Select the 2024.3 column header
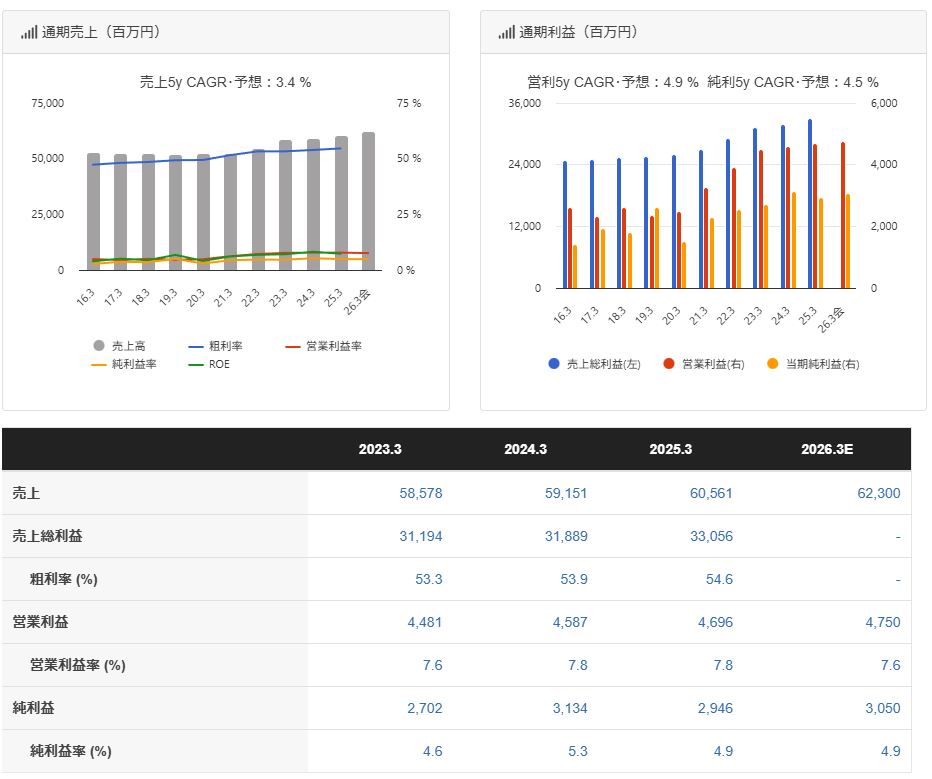The height and width of the screenshot is (779, 932). tap(525, 450)
